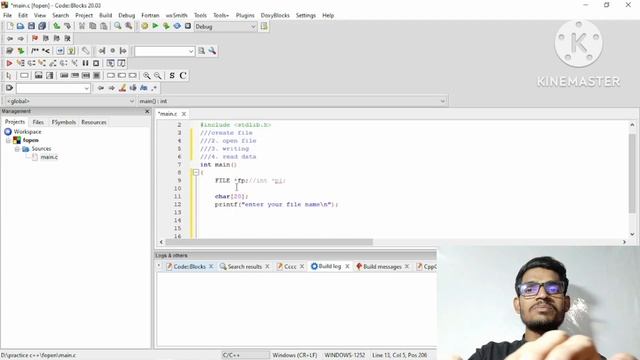
Task: Zoom out with the minus magnifier icon
Action: click(158, 76)
